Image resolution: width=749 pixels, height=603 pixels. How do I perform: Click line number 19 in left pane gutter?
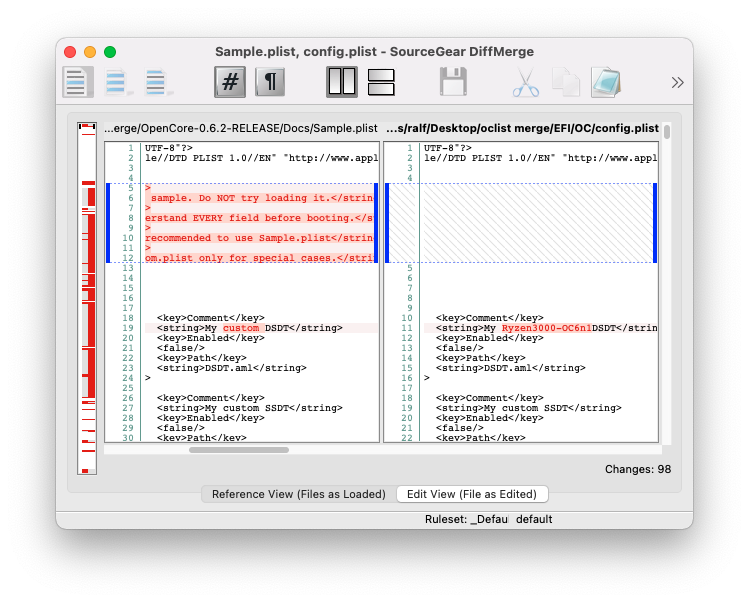(x=128, y=328)
